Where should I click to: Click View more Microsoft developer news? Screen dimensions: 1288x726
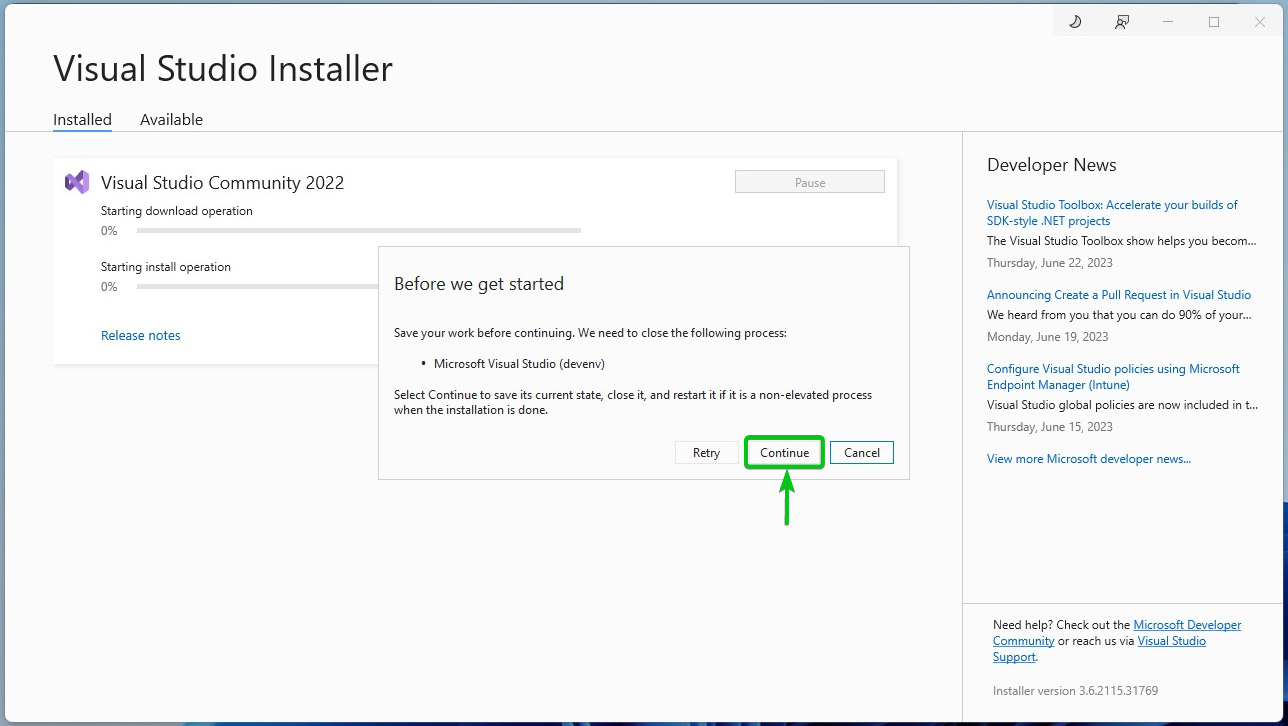point(1089,459)
